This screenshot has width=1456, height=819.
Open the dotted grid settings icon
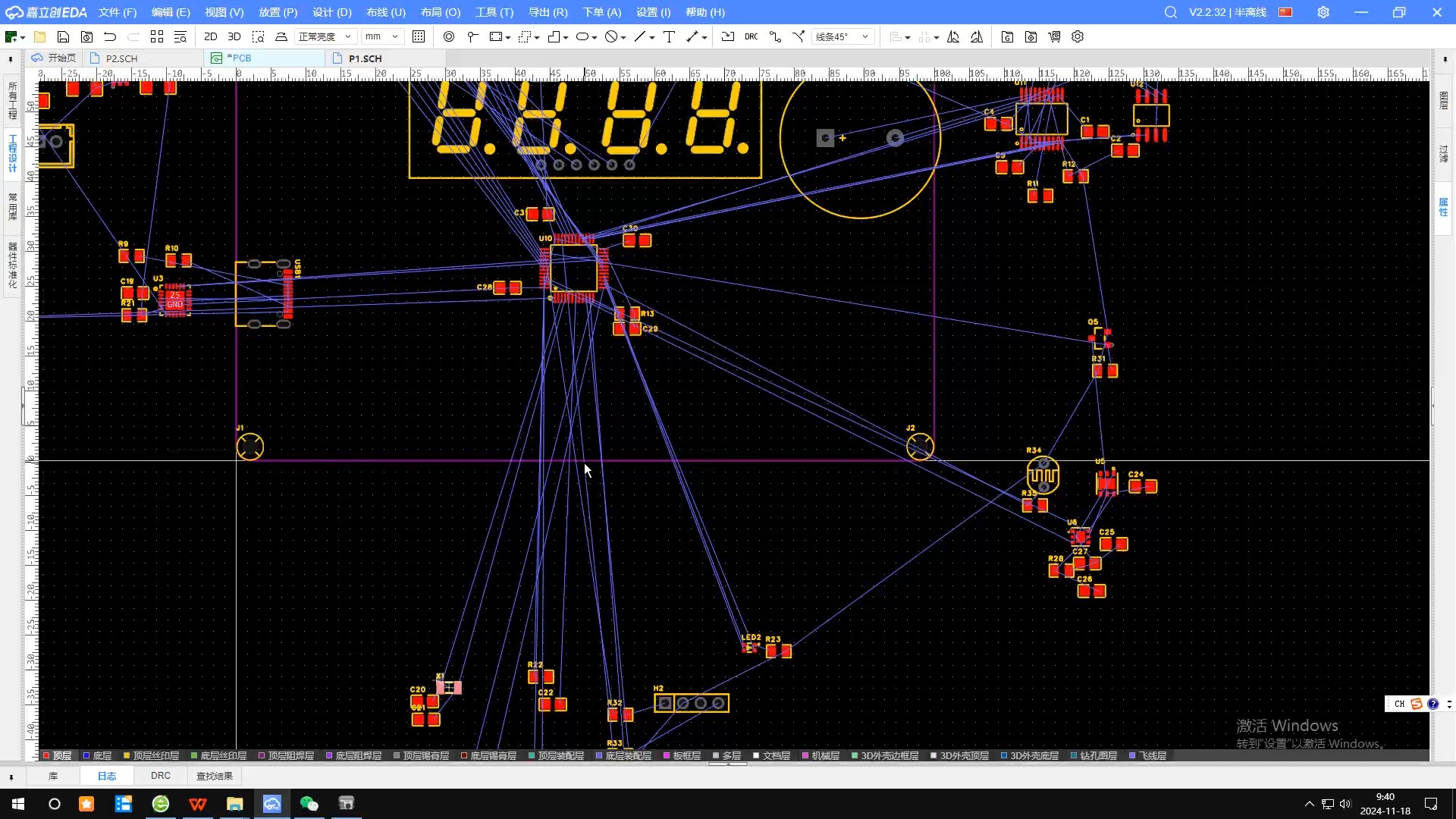[419, 36]
